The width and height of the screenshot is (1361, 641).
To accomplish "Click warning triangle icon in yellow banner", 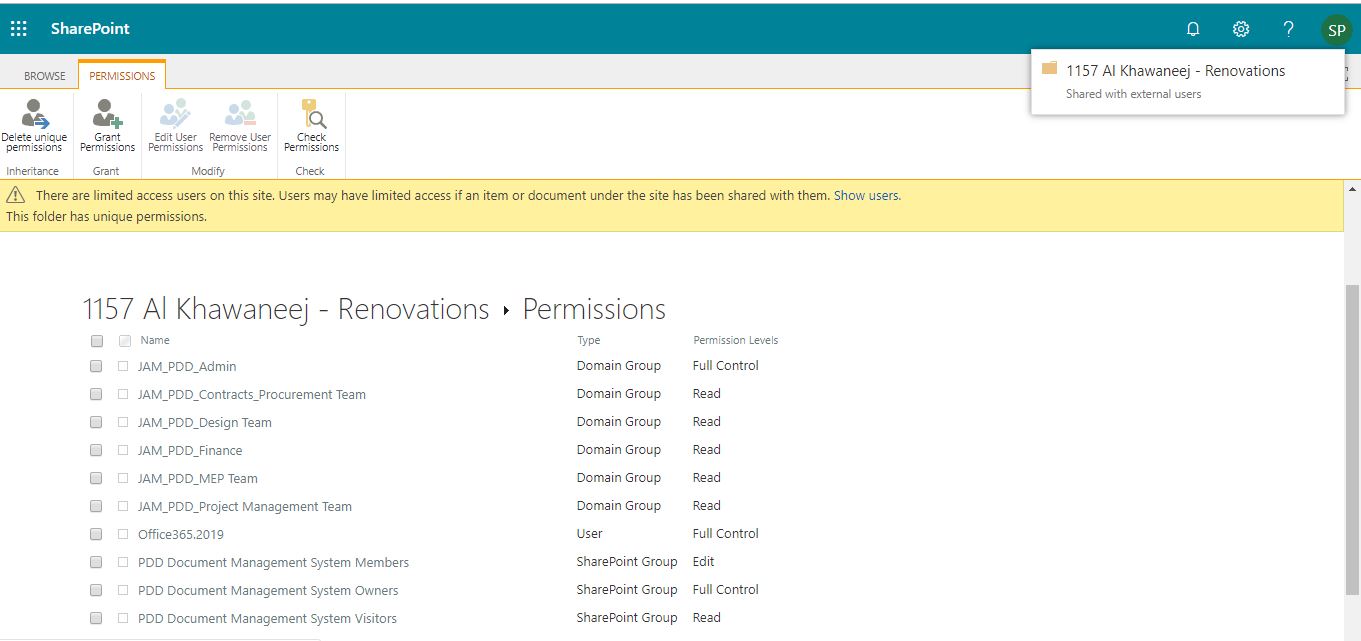I will [16, 195].
